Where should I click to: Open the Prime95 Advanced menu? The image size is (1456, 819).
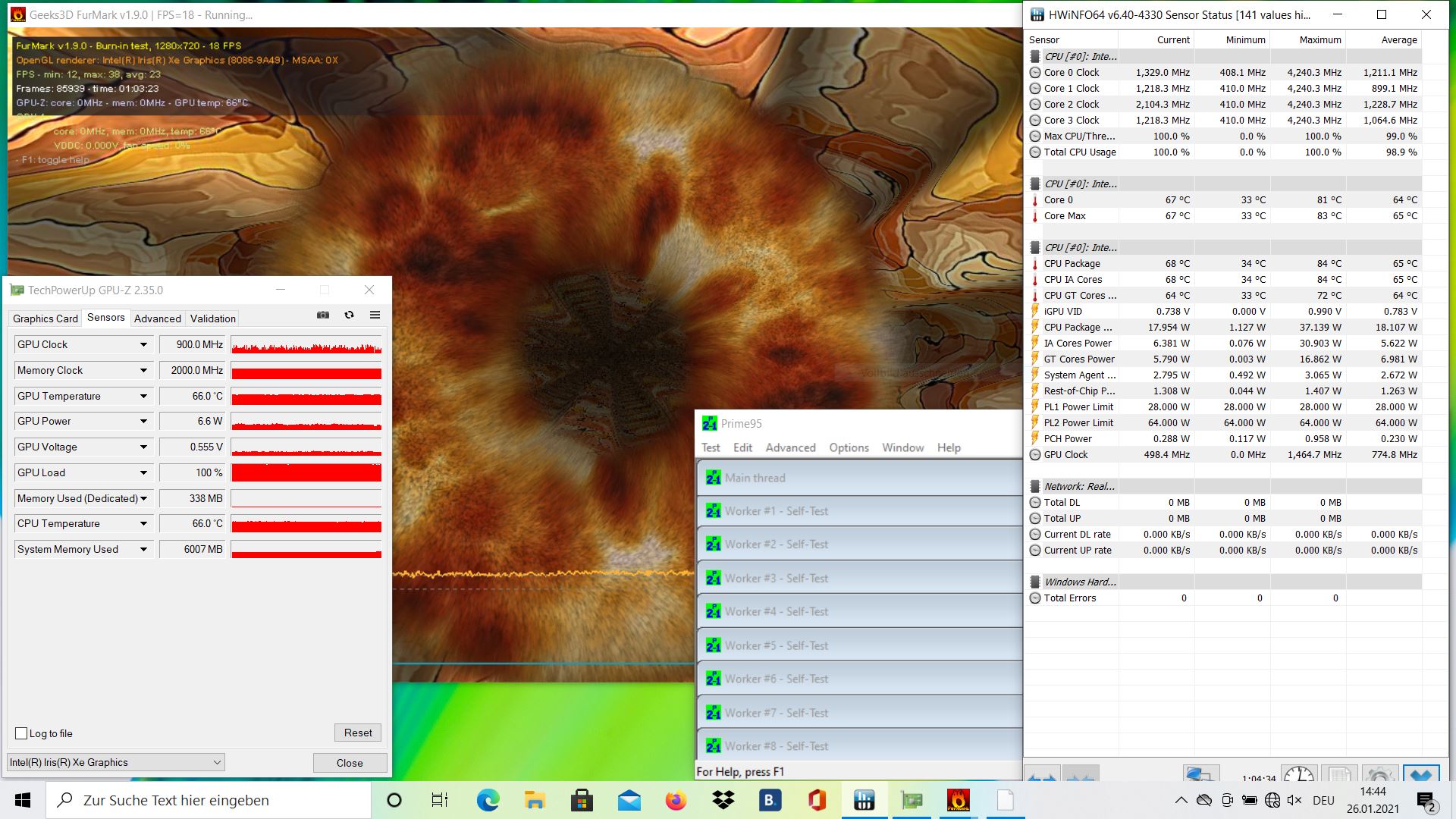[x=790, y=447]
